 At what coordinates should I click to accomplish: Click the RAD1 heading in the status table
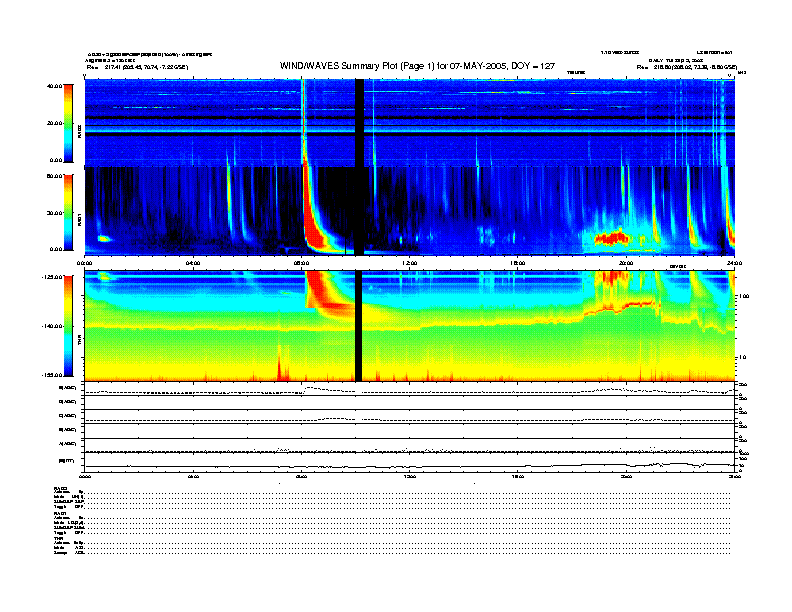coord(61,514)
